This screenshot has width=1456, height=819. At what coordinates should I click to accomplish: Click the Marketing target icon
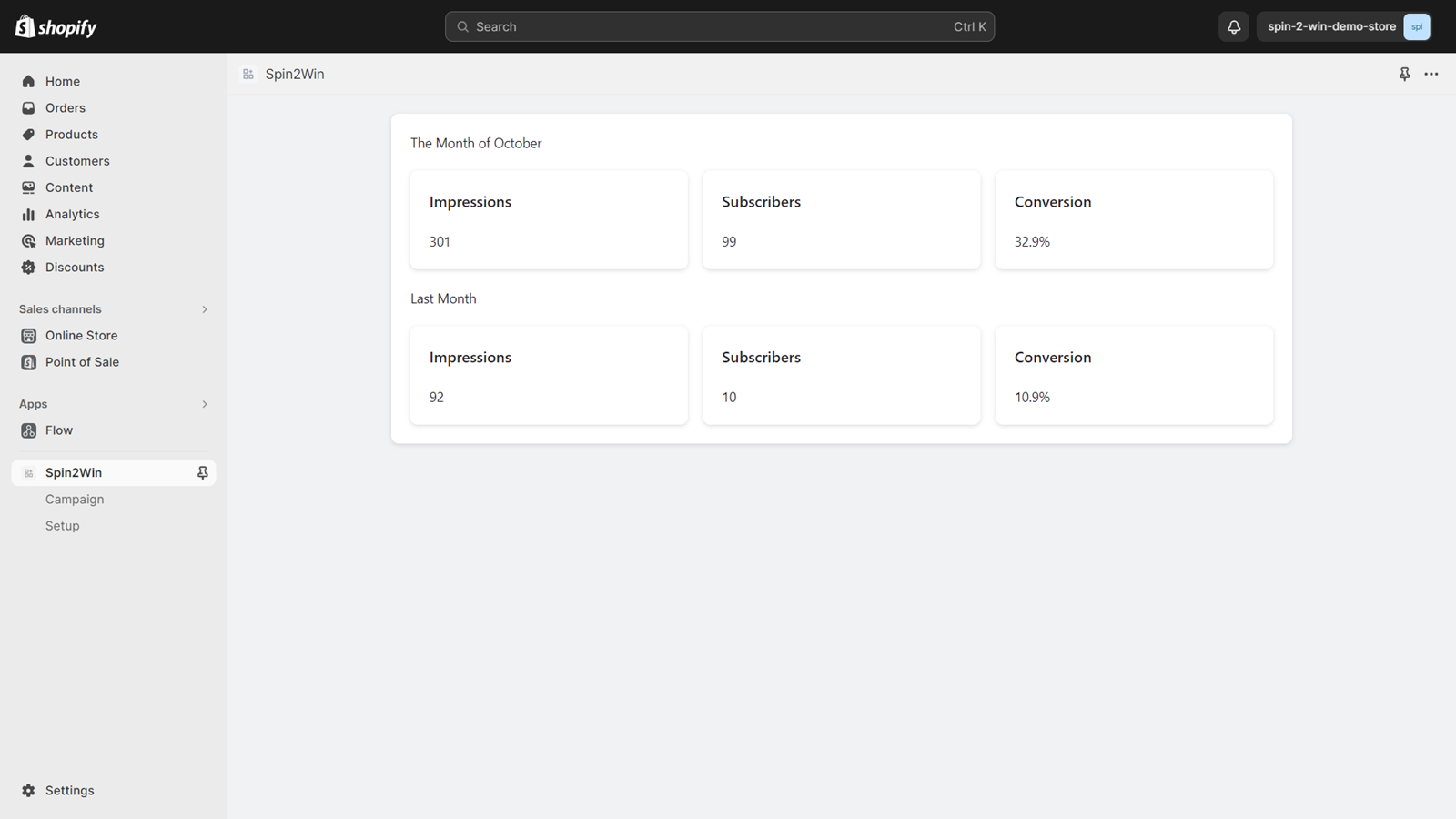point(28,240)
